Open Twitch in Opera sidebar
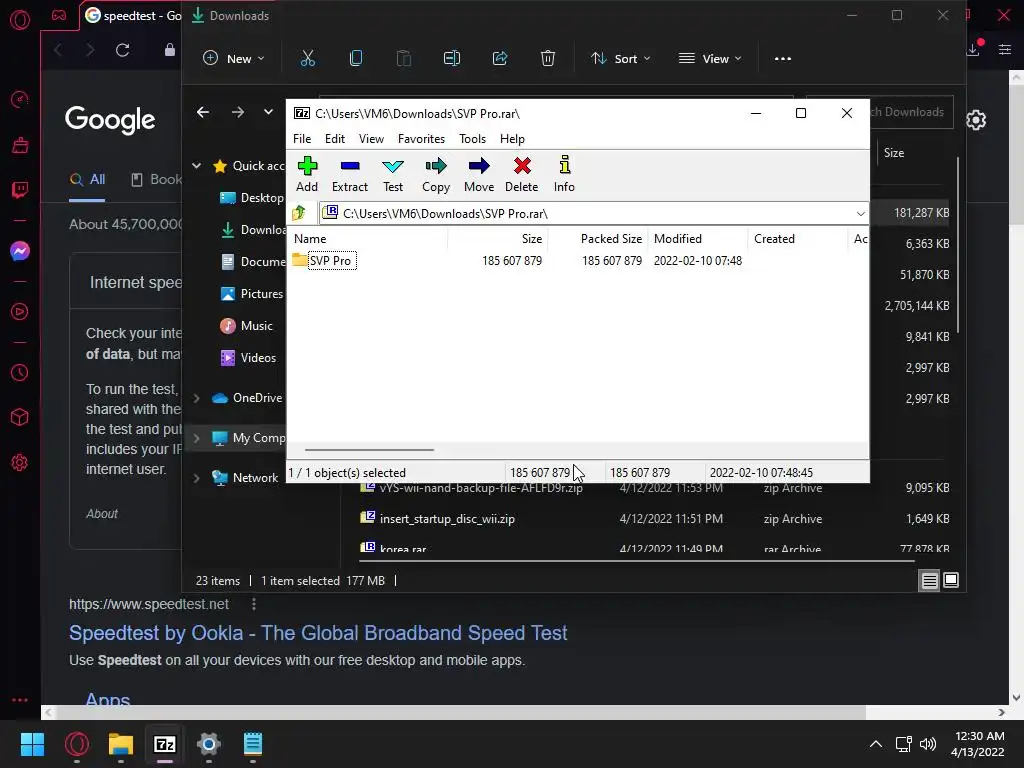The image size is (1024, 768). pos(20,190)
